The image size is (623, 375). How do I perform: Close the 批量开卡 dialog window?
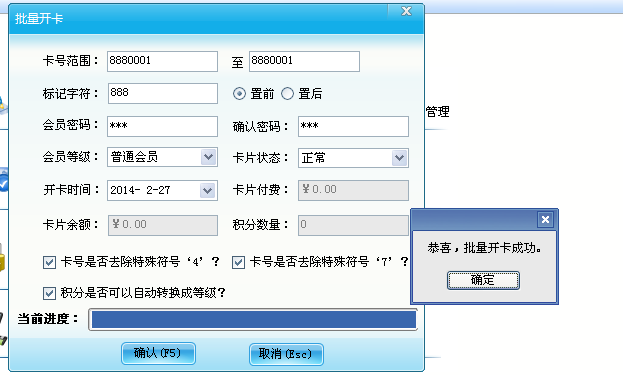(x=406, y=11)
